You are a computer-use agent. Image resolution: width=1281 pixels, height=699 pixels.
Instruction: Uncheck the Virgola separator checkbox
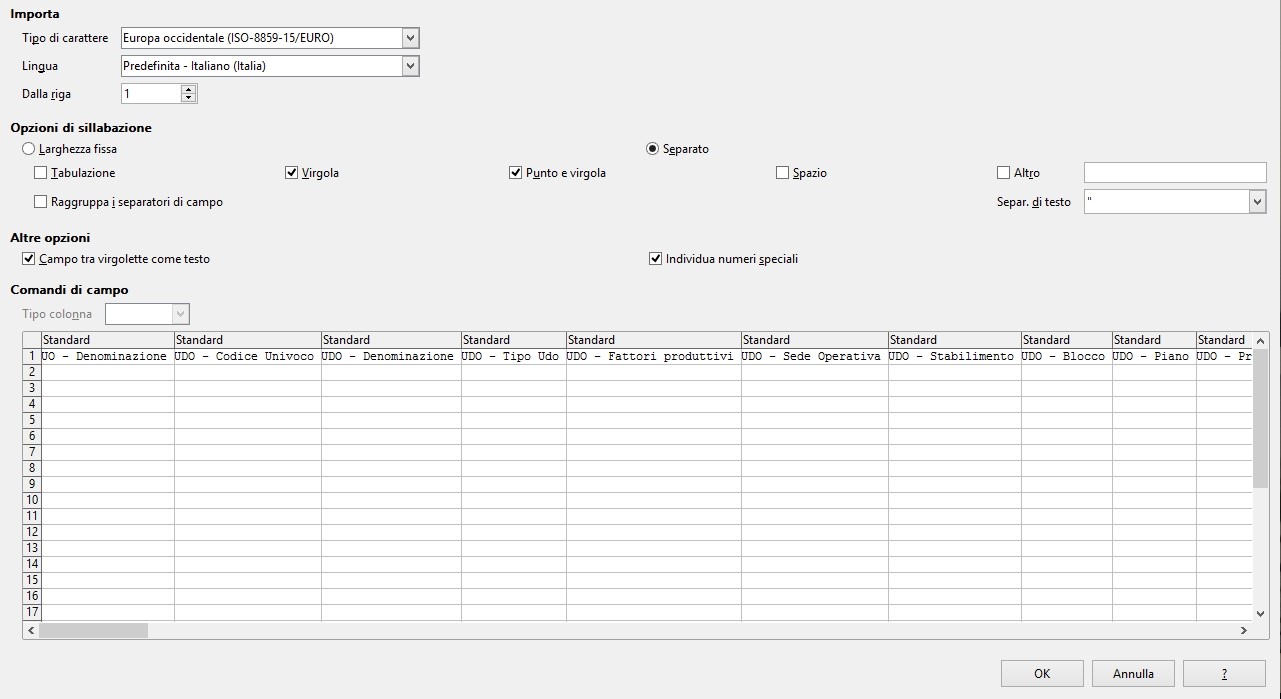293,173
